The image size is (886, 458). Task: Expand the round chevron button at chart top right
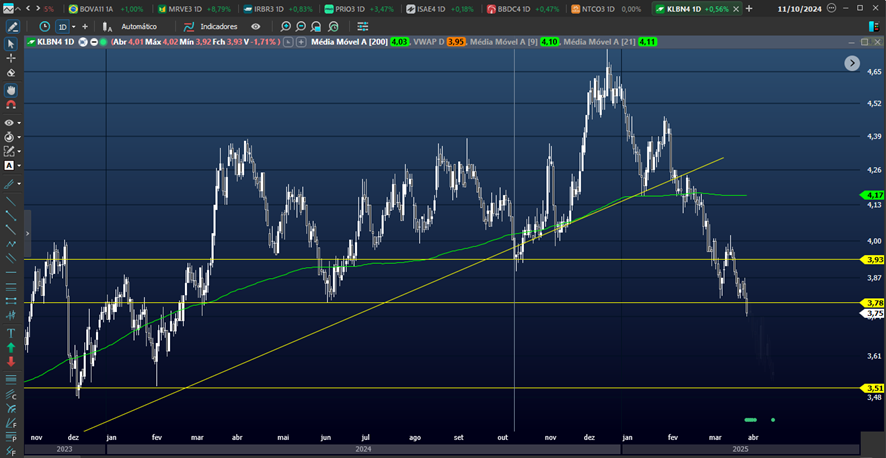tap(851, 62)
